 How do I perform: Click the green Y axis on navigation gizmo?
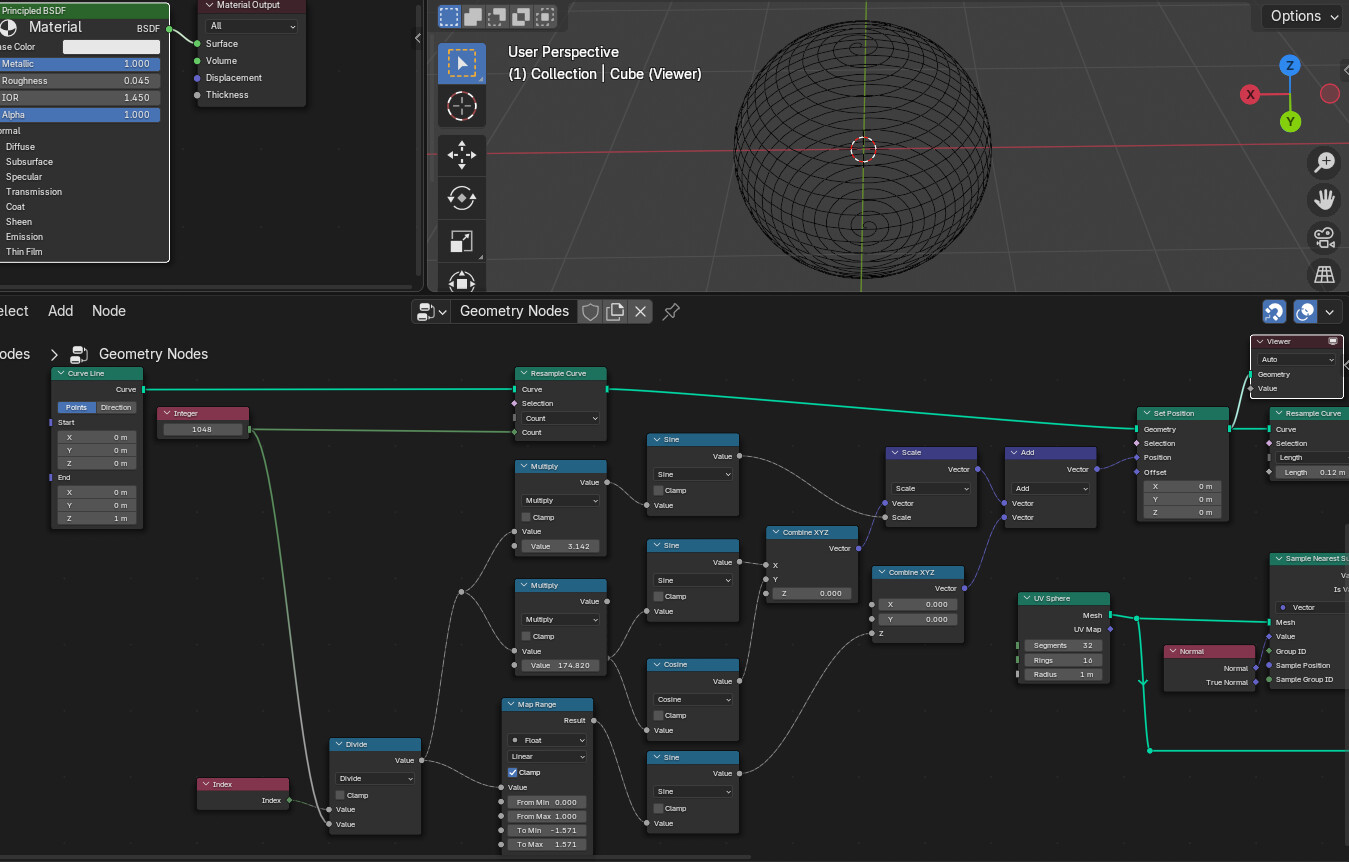pos(1291,122)
